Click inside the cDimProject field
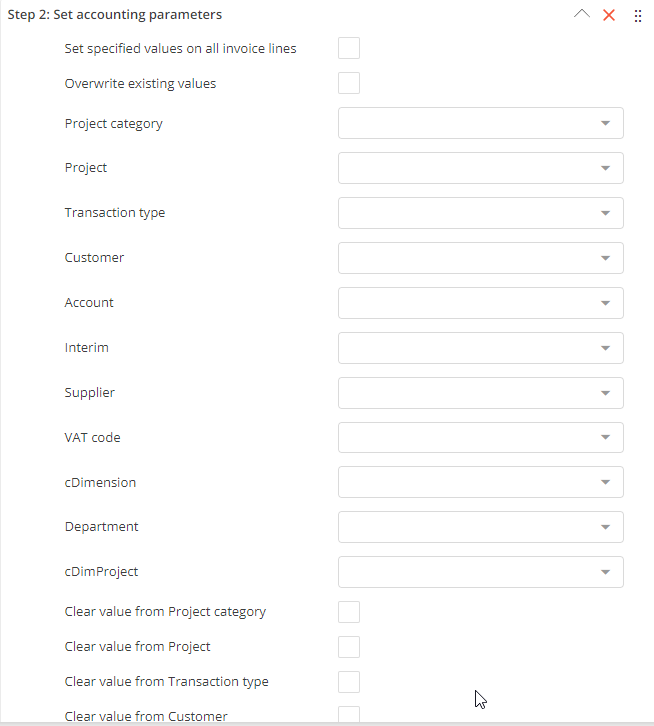Viewport: 654px width, 726px height. [468, 572]
